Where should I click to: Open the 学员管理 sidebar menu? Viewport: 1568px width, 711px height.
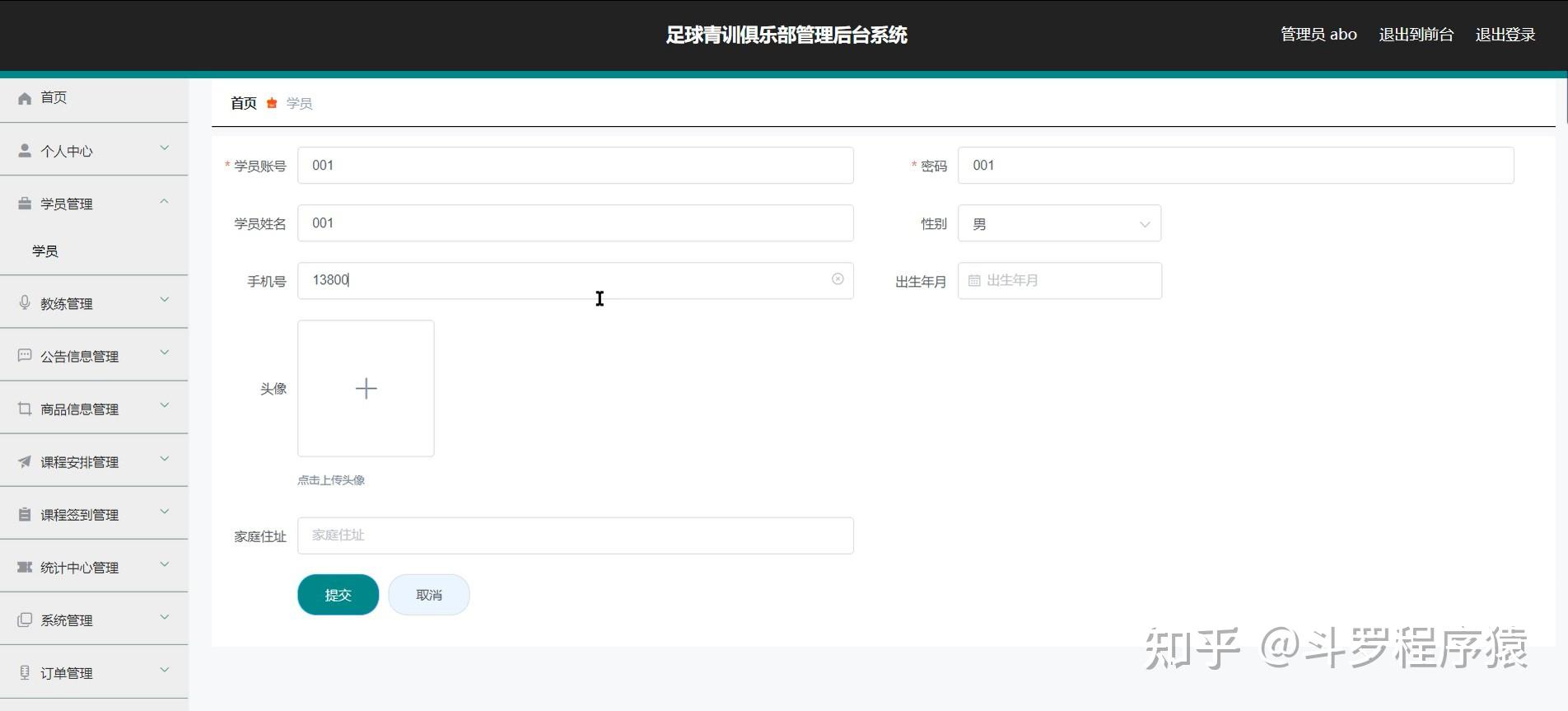pyautogui.click(x=94, y=203)
